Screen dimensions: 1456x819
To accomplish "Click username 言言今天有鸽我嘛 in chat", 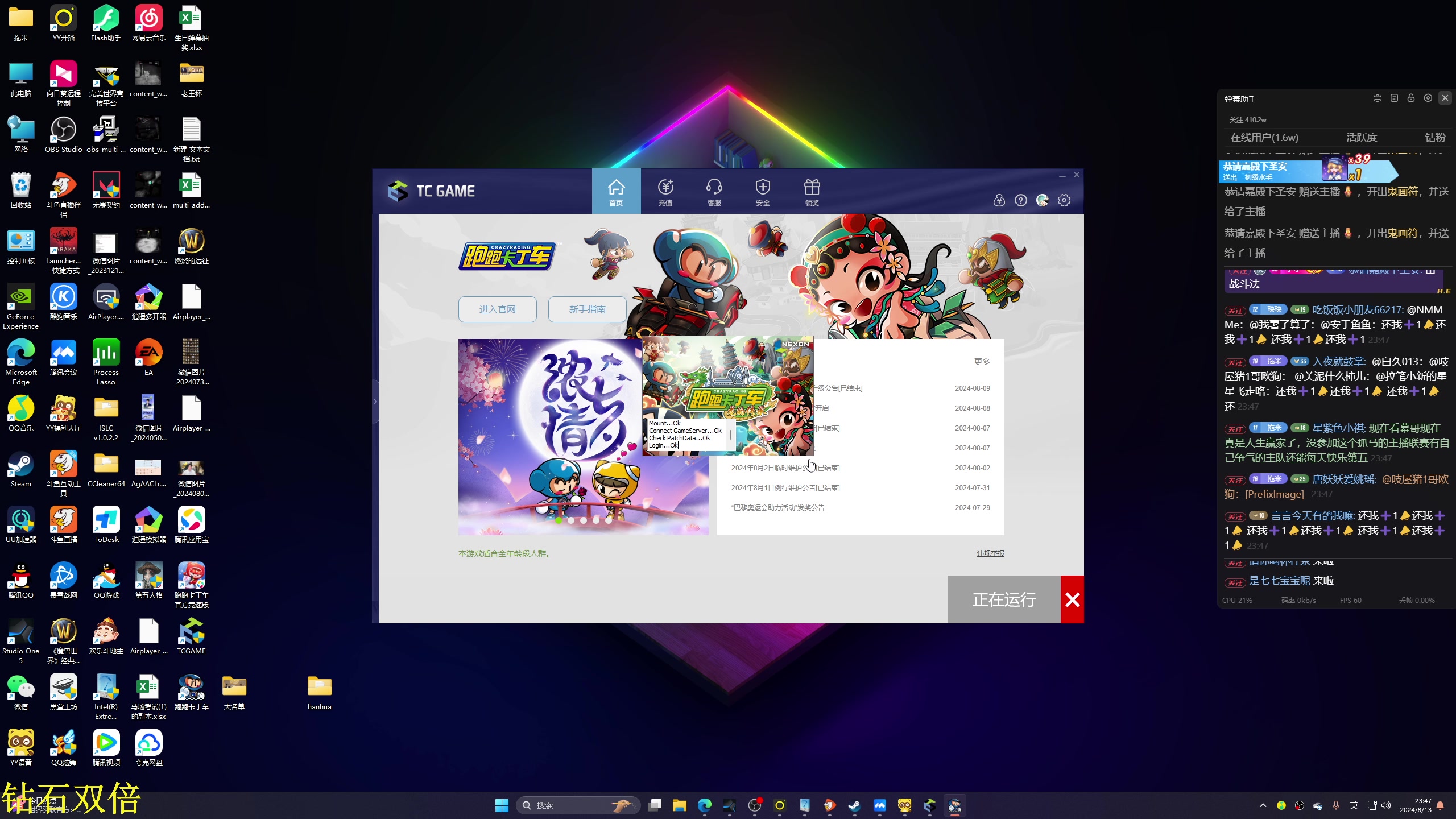I will pos(1313,516).
